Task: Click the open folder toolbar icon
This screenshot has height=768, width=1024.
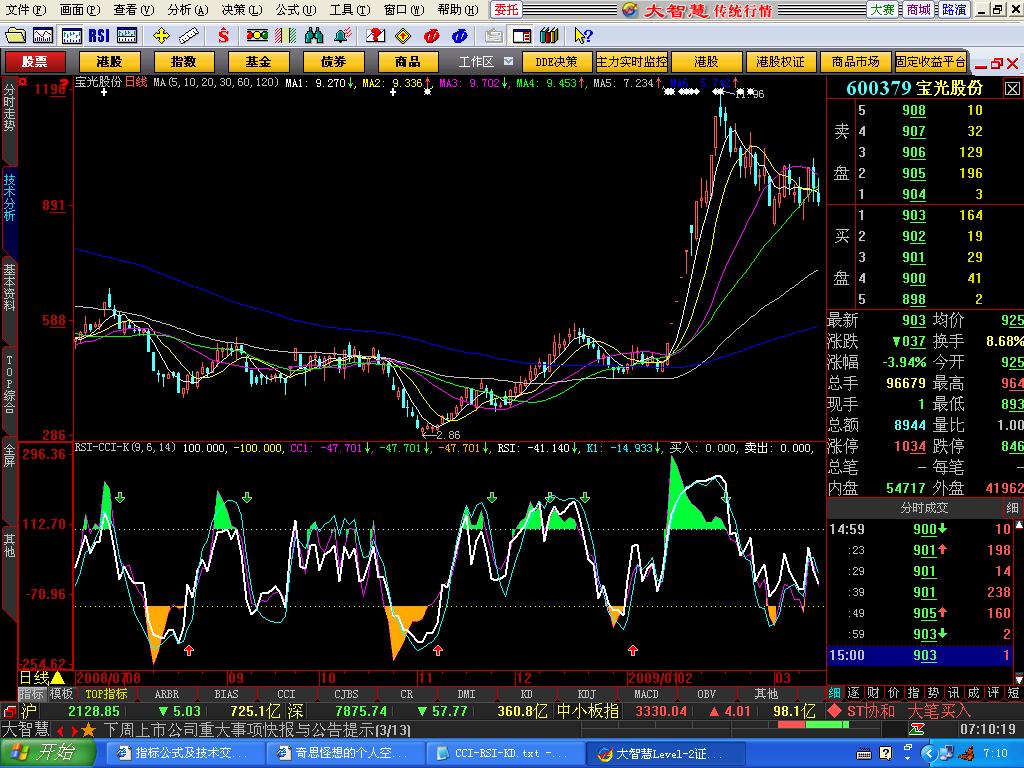Action: [15, 35]
